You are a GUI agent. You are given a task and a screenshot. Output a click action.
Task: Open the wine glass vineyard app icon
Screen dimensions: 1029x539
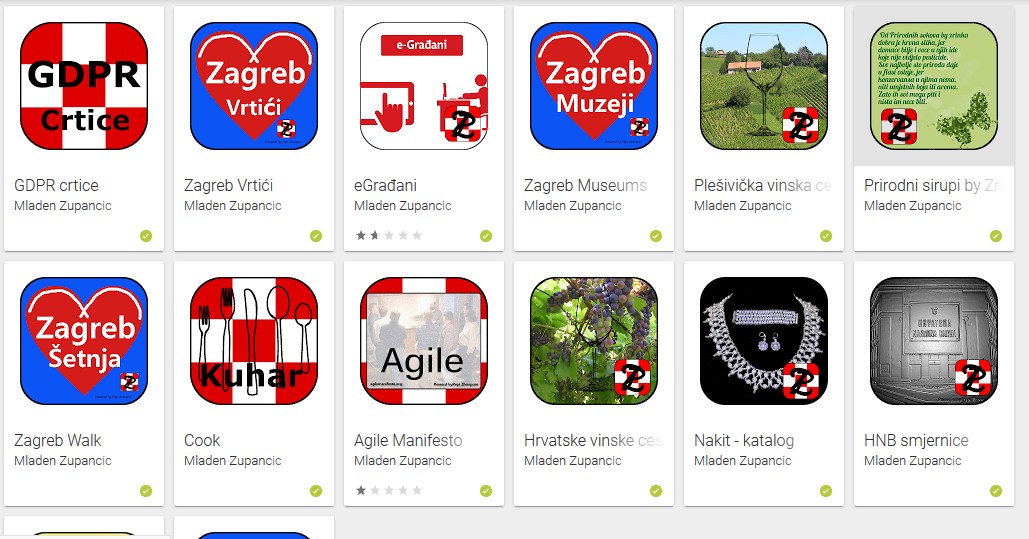tap(764, 86)
